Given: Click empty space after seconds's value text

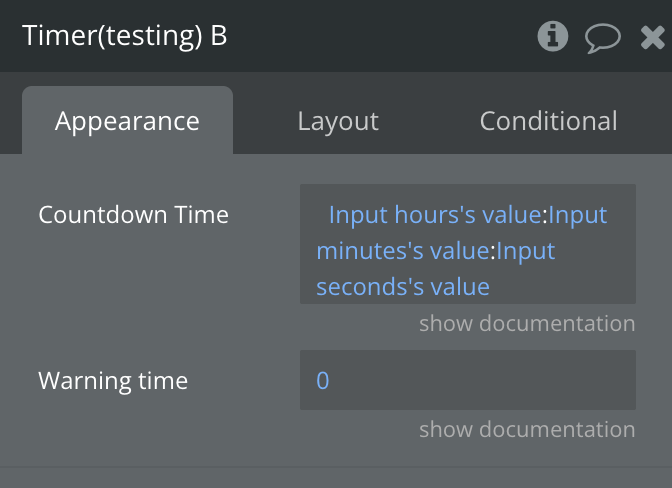Looking at the screenshot, I should click(x=560, y=287).
